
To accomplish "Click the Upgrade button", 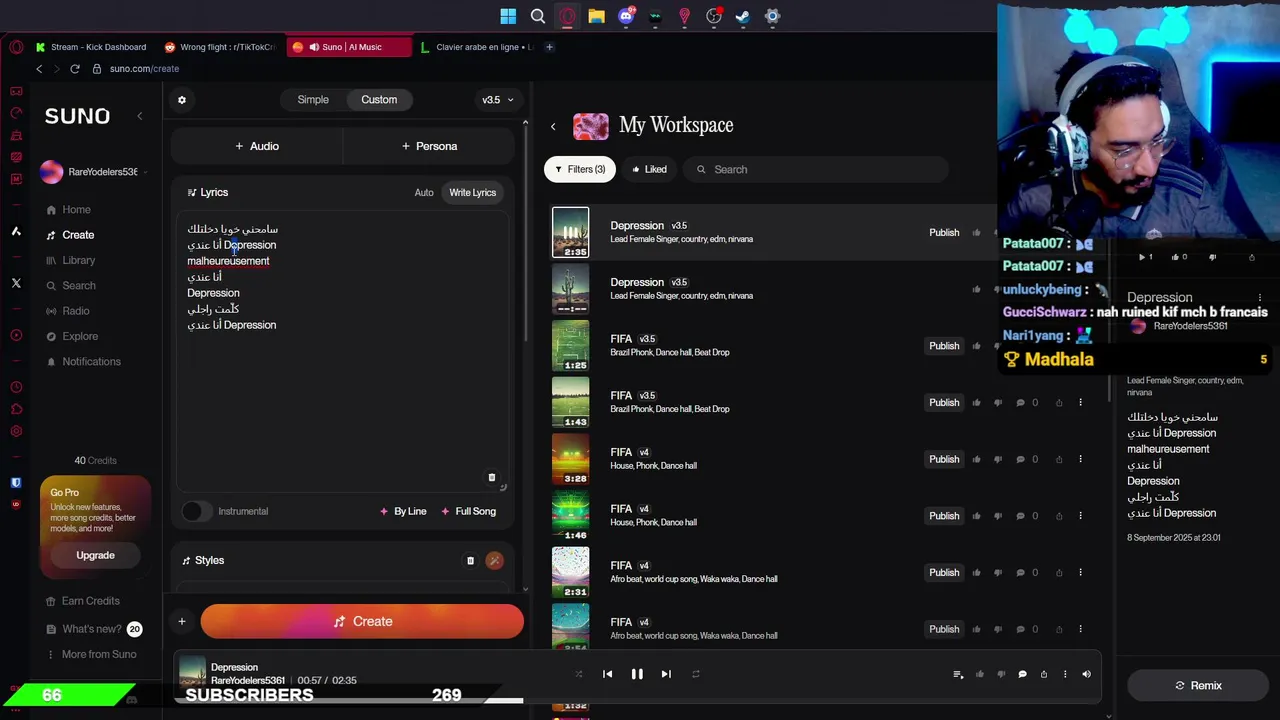I will 95,556.
